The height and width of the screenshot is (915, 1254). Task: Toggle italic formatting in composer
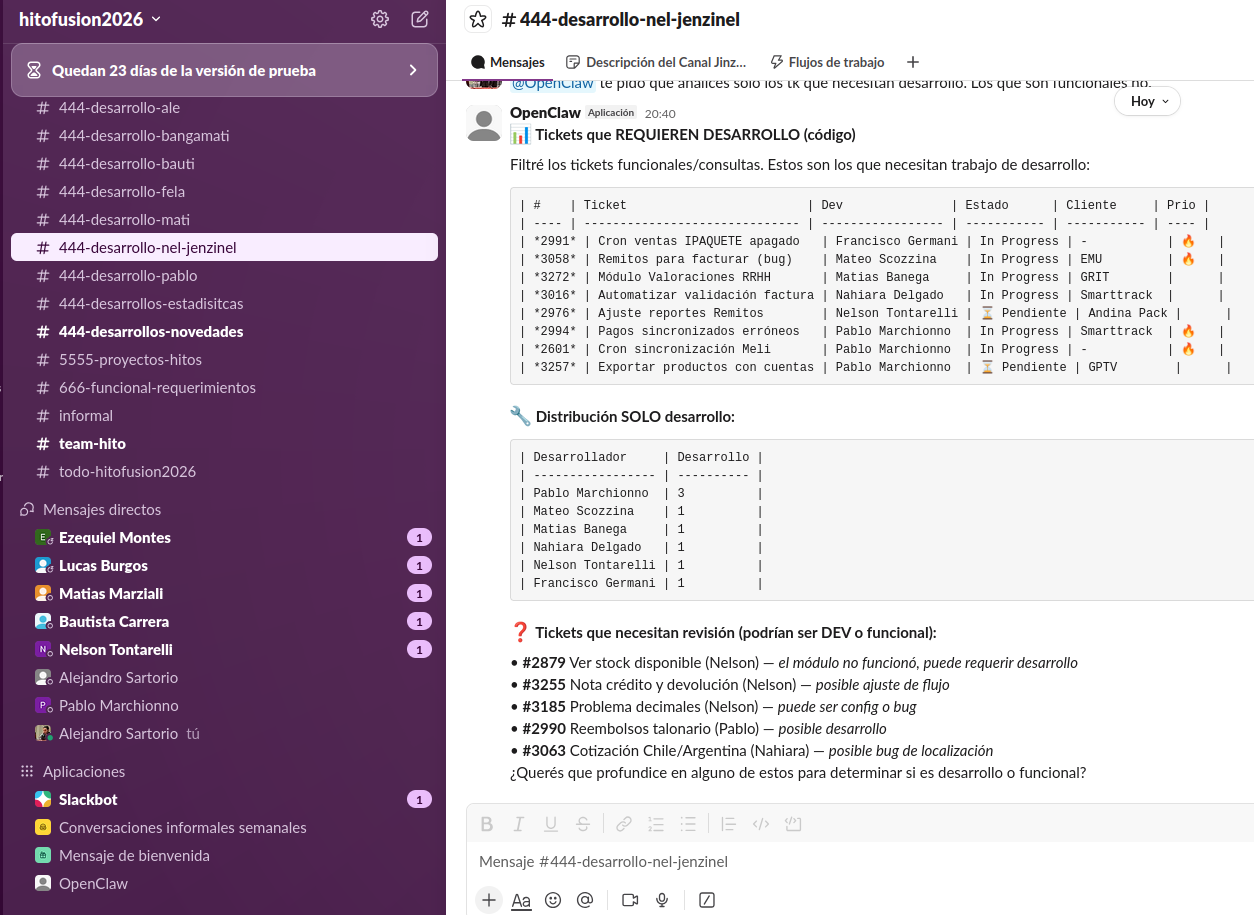click(x=519, y=824)
